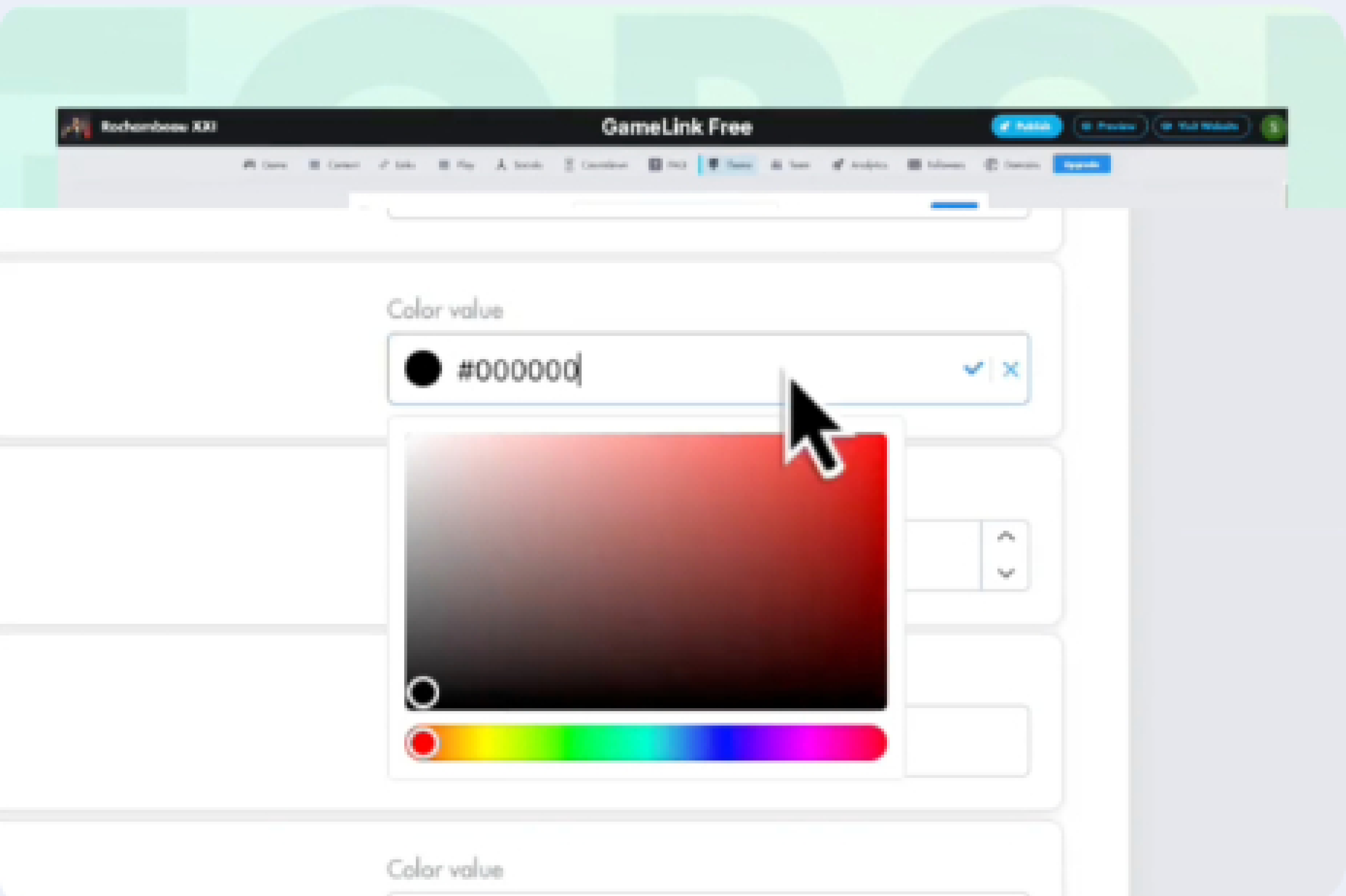
Task: Decrease value with the down chevron stepper
Action: [1005, 573]
